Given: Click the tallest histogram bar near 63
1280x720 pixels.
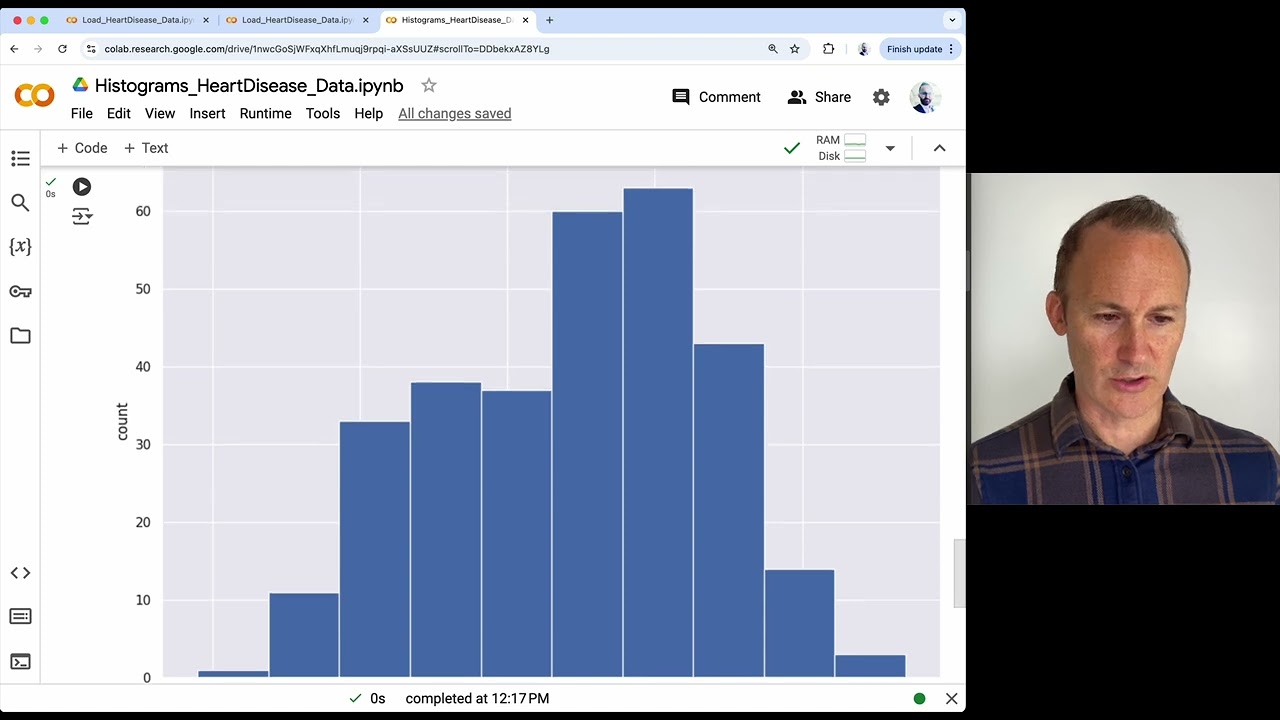Looking at the screenshot, I should 658,433.
